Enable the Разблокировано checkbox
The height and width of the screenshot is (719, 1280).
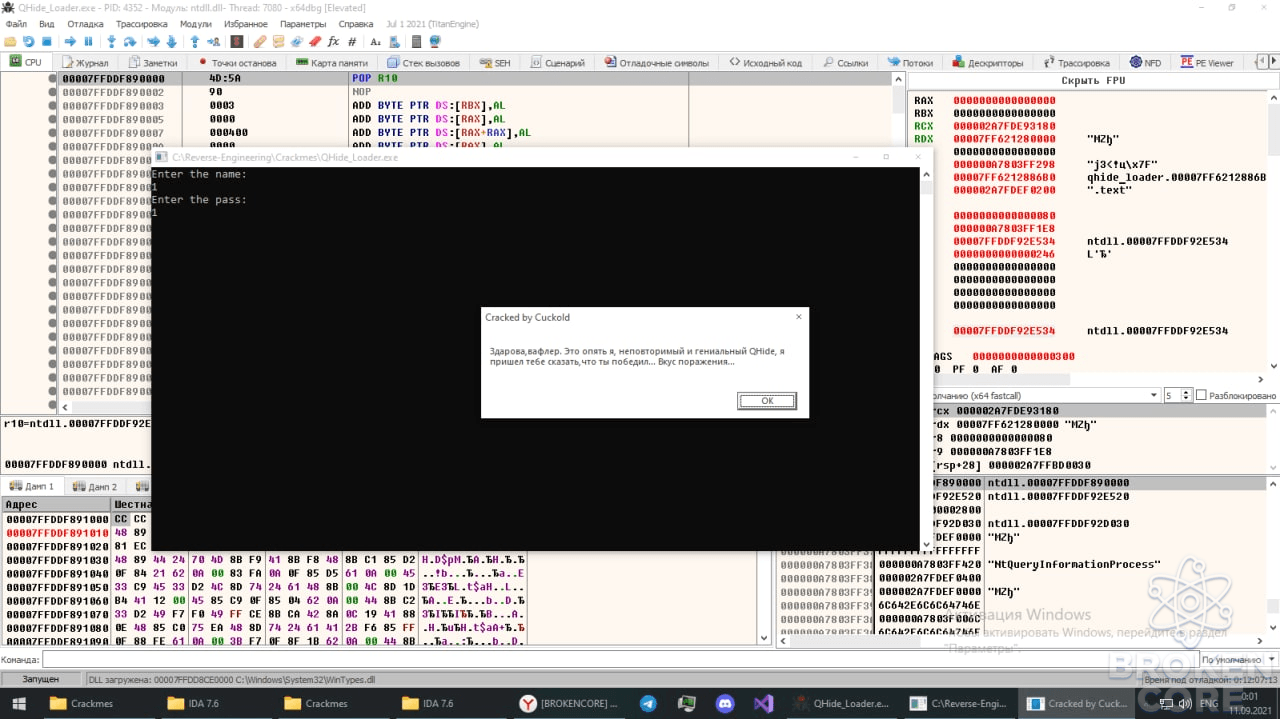pos(1201,396)
